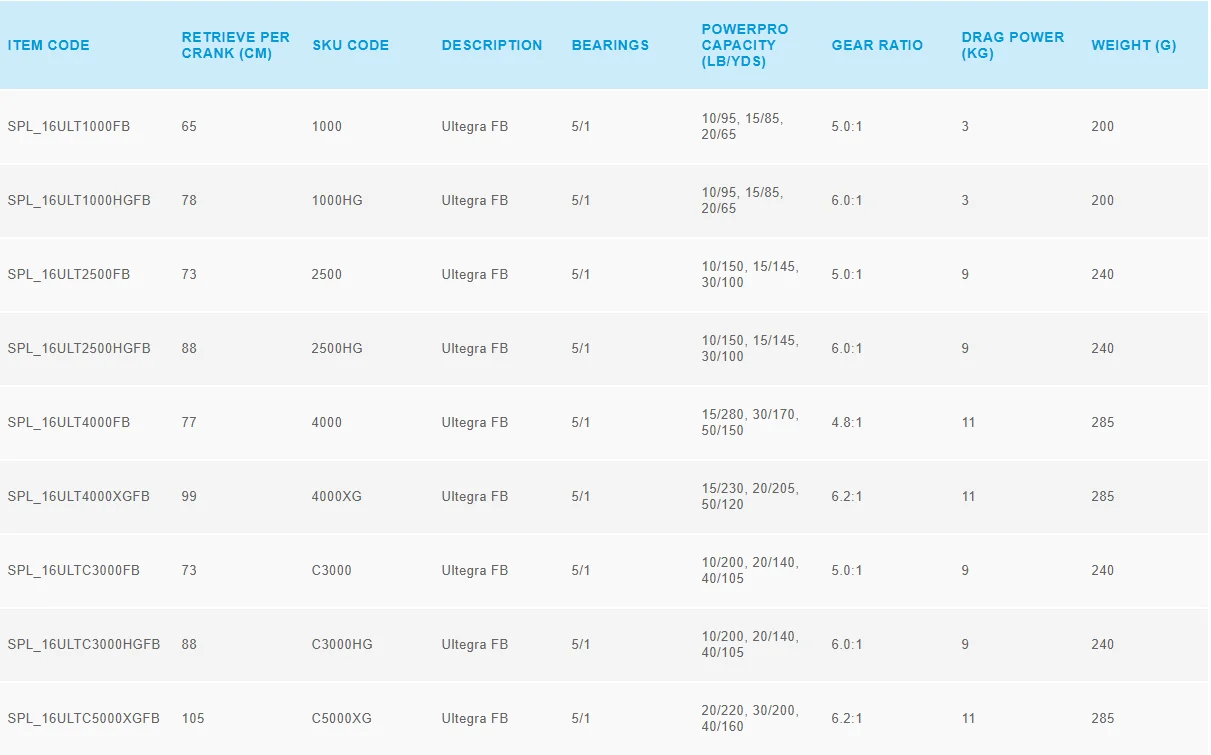The image size is (1211, 755).
Task: Click gear ratio 6.2:1 in 4000XG row
Action: (847, 496)
